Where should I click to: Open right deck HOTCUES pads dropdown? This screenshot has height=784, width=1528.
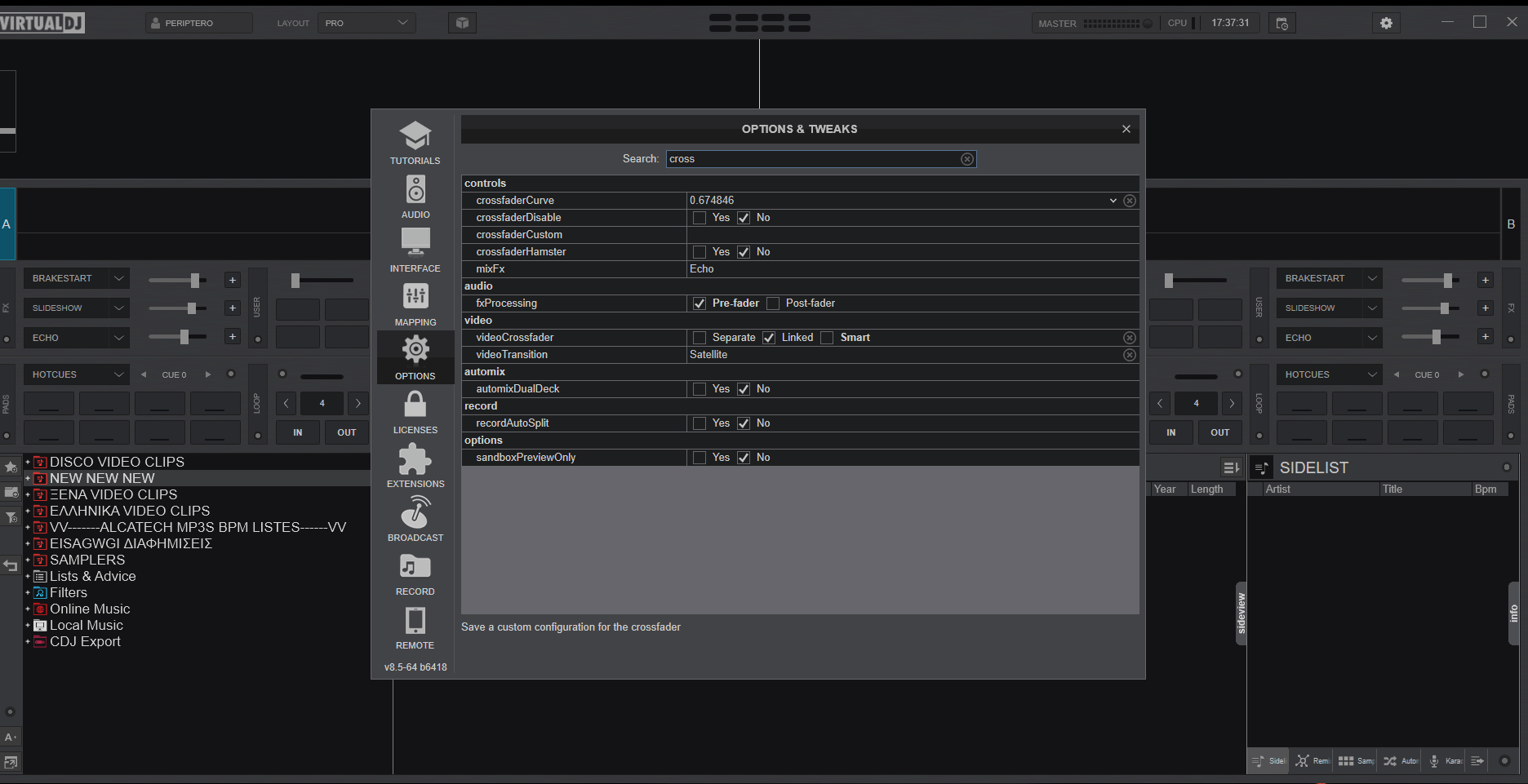[1329, 374]
